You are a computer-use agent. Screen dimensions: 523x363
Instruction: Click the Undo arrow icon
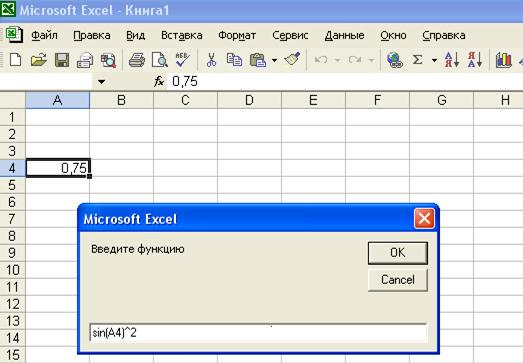point(321,60)
